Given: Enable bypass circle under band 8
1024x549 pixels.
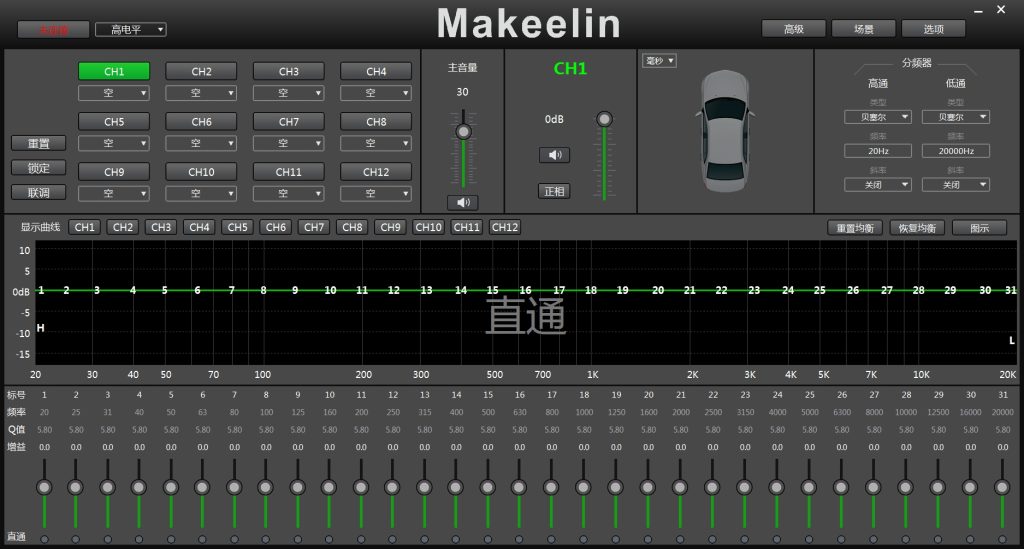Looking at the screenshot, I should (266, 539).
